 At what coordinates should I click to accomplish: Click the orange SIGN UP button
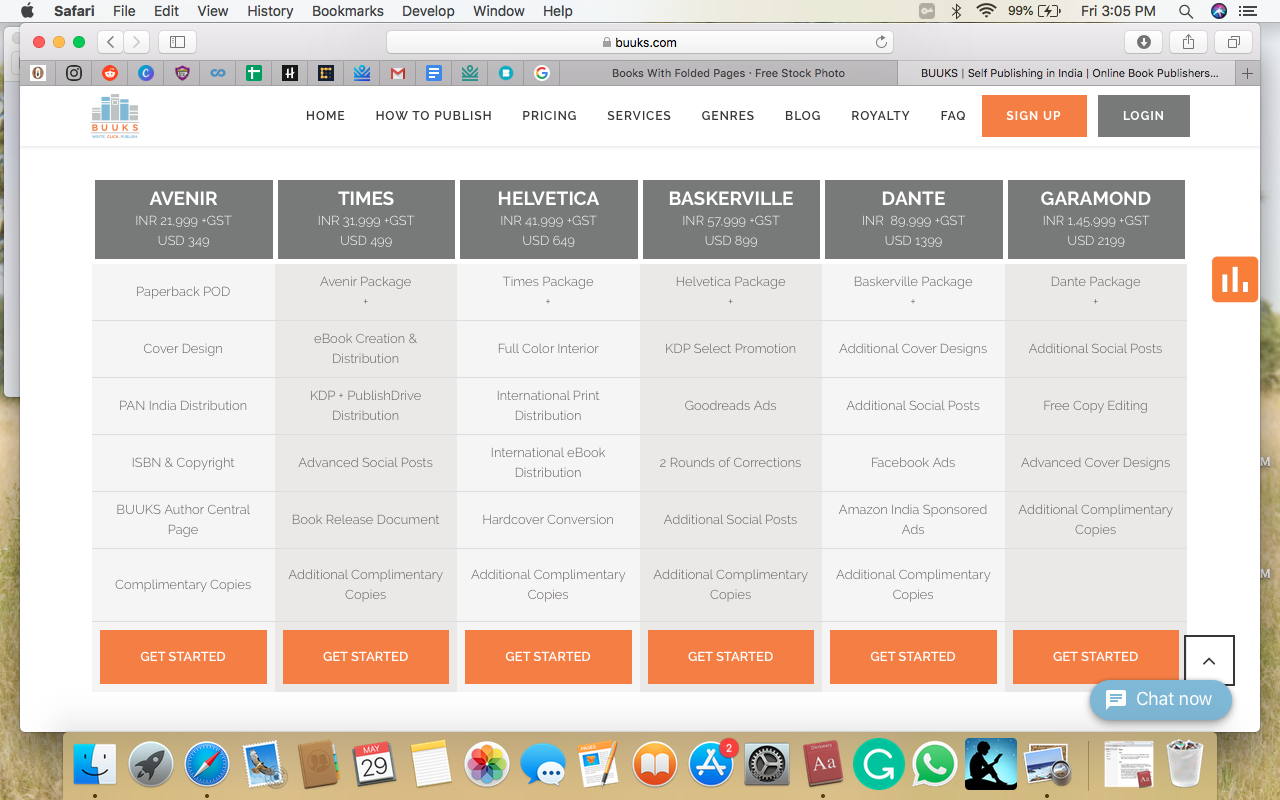point(1033,116)
